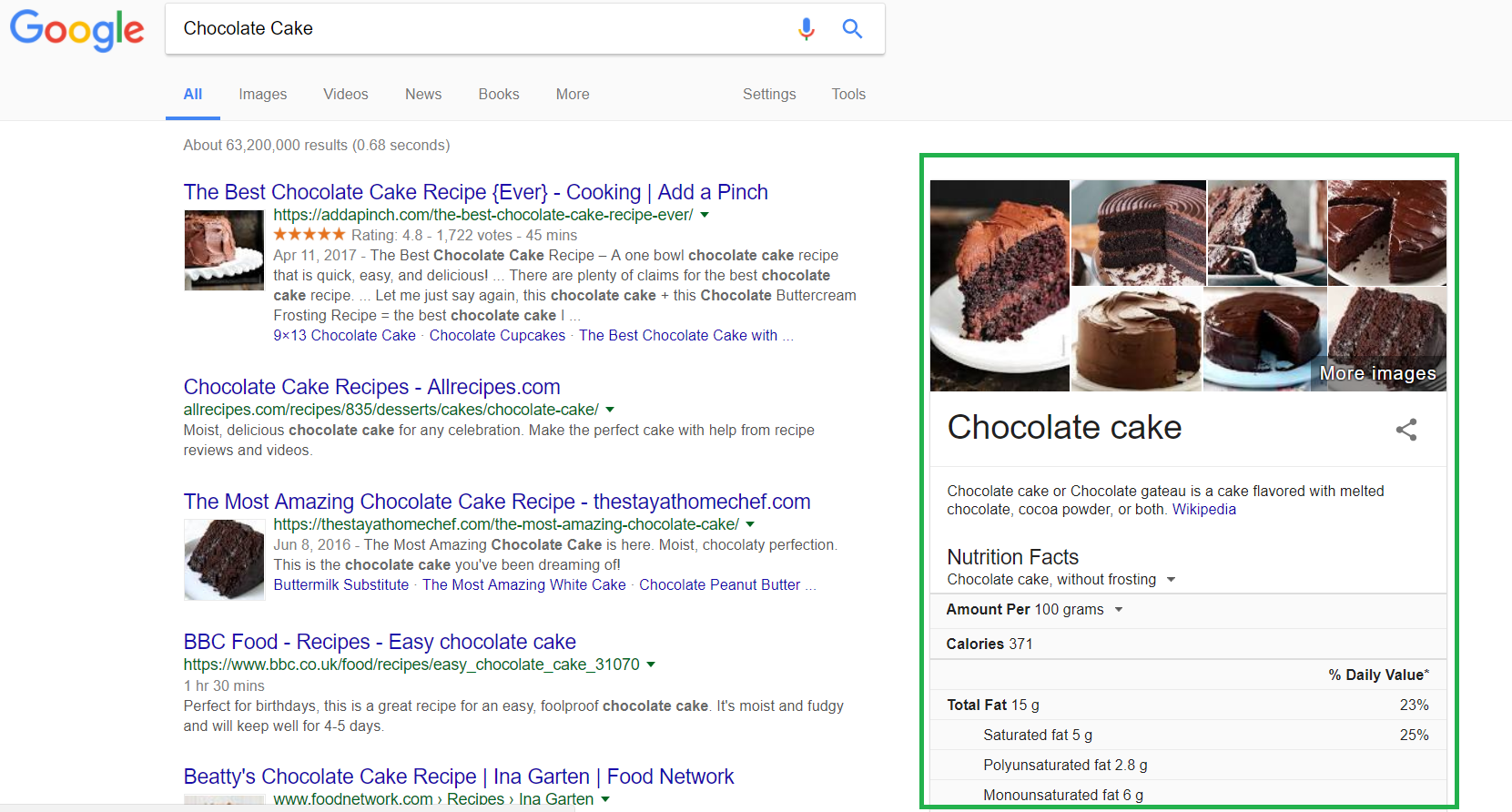Image resolution: width=1512 pixels, height=812 pixels.
Task: Open the Allrecipes Chocolate Cake Recipes result
Action: [x=371, y=387]
